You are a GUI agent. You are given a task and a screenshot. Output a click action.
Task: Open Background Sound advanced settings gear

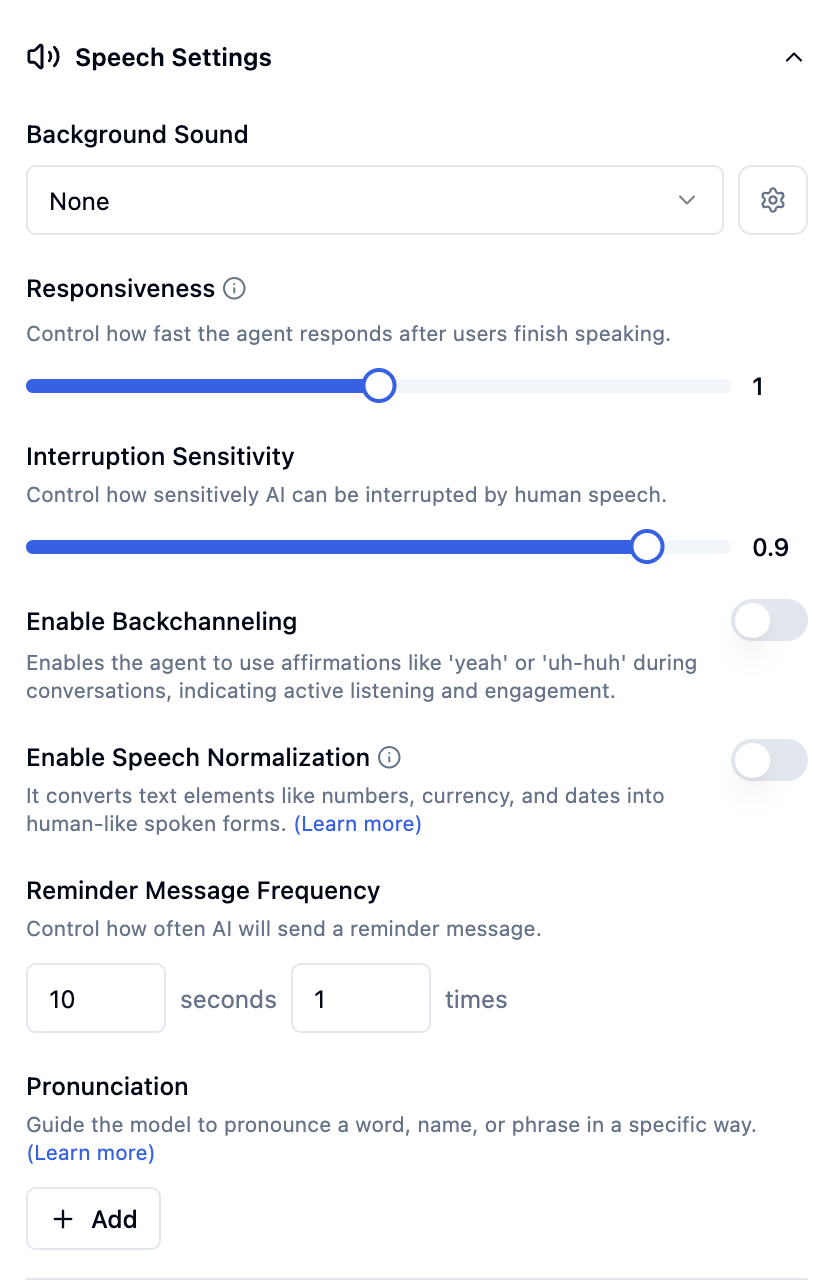point(772,199)
